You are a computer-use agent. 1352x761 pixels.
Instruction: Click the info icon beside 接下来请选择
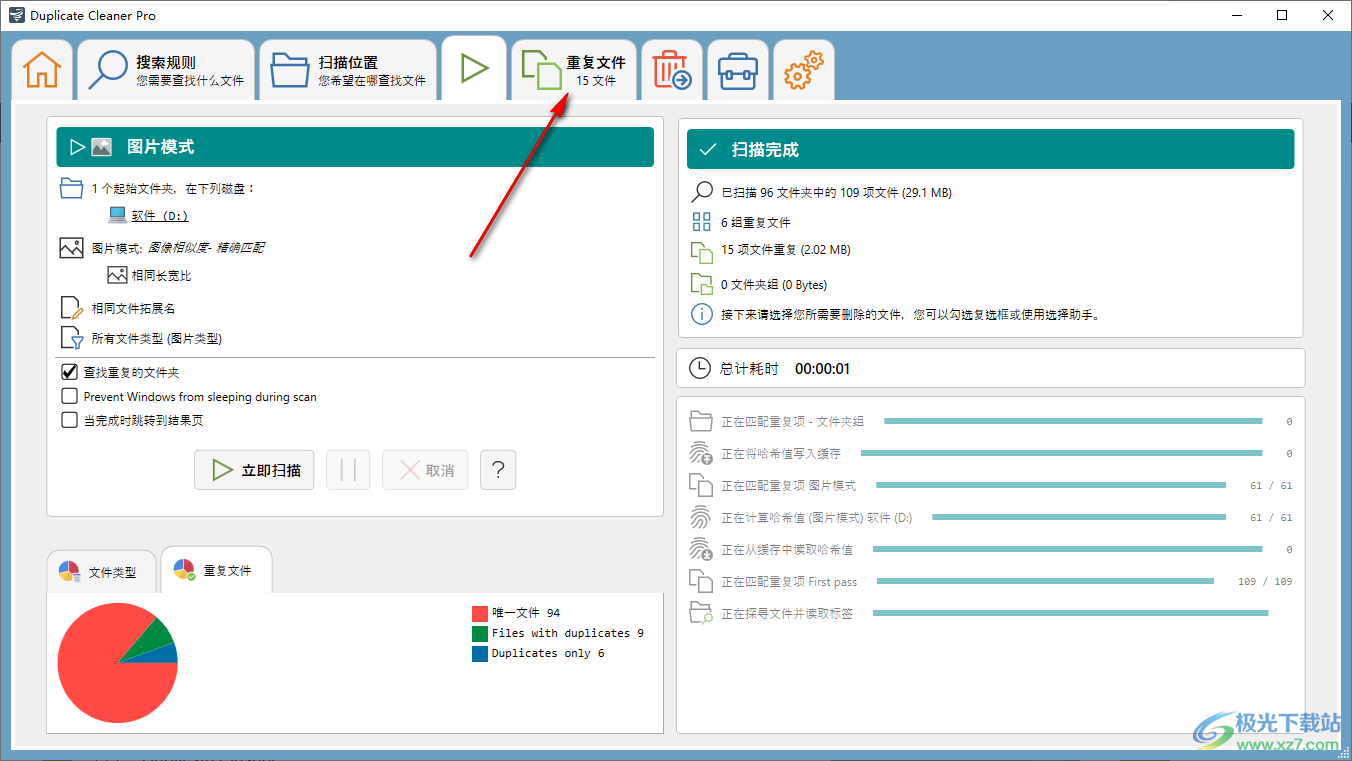[x=703, y=314]
